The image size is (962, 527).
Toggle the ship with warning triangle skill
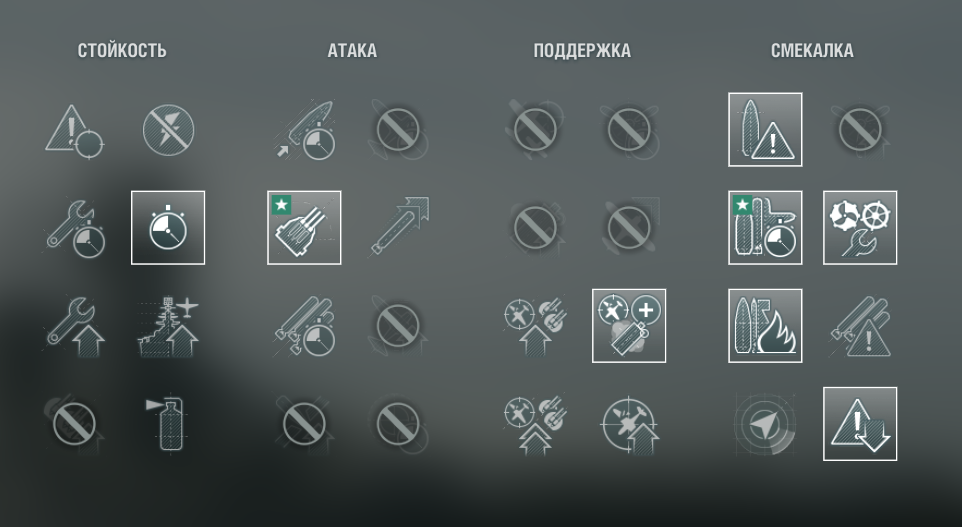click(765, 129)
